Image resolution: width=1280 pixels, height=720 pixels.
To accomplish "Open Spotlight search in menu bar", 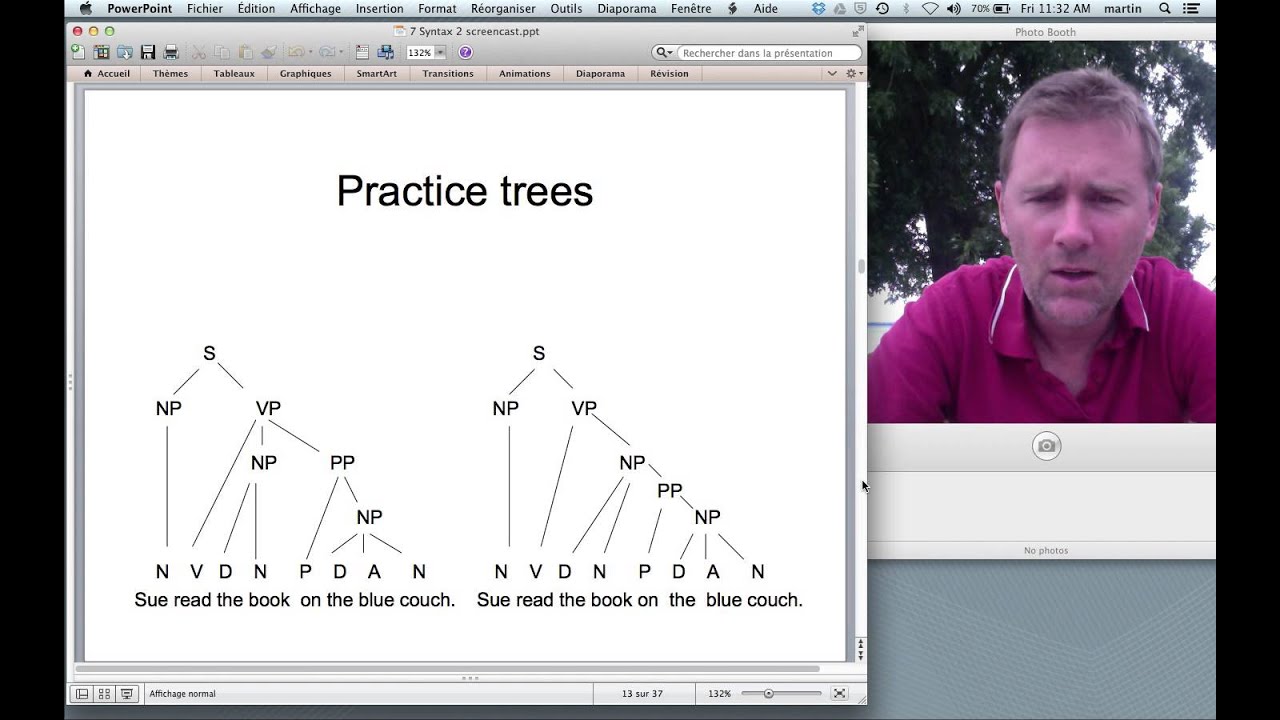I will tap(1165, 9).
